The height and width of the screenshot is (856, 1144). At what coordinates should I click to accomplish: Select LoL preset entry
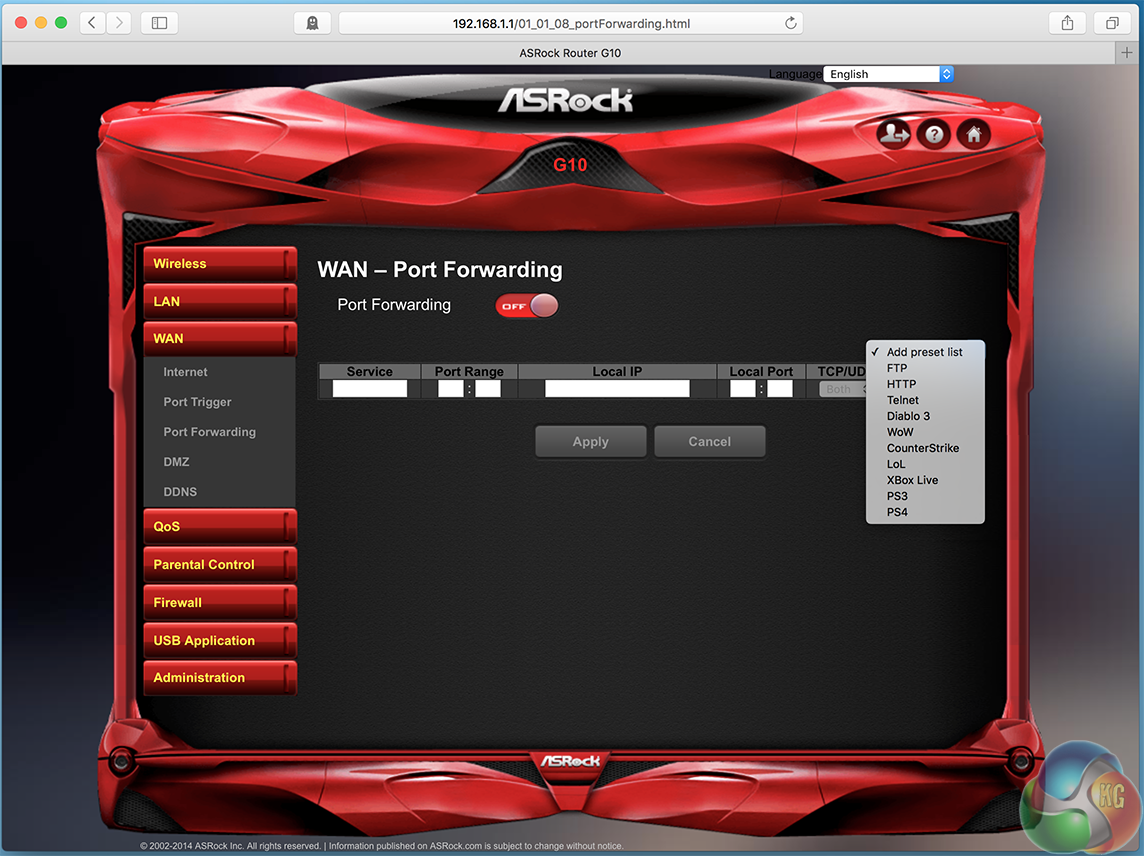pyautogui.click(x=925, y=464)
